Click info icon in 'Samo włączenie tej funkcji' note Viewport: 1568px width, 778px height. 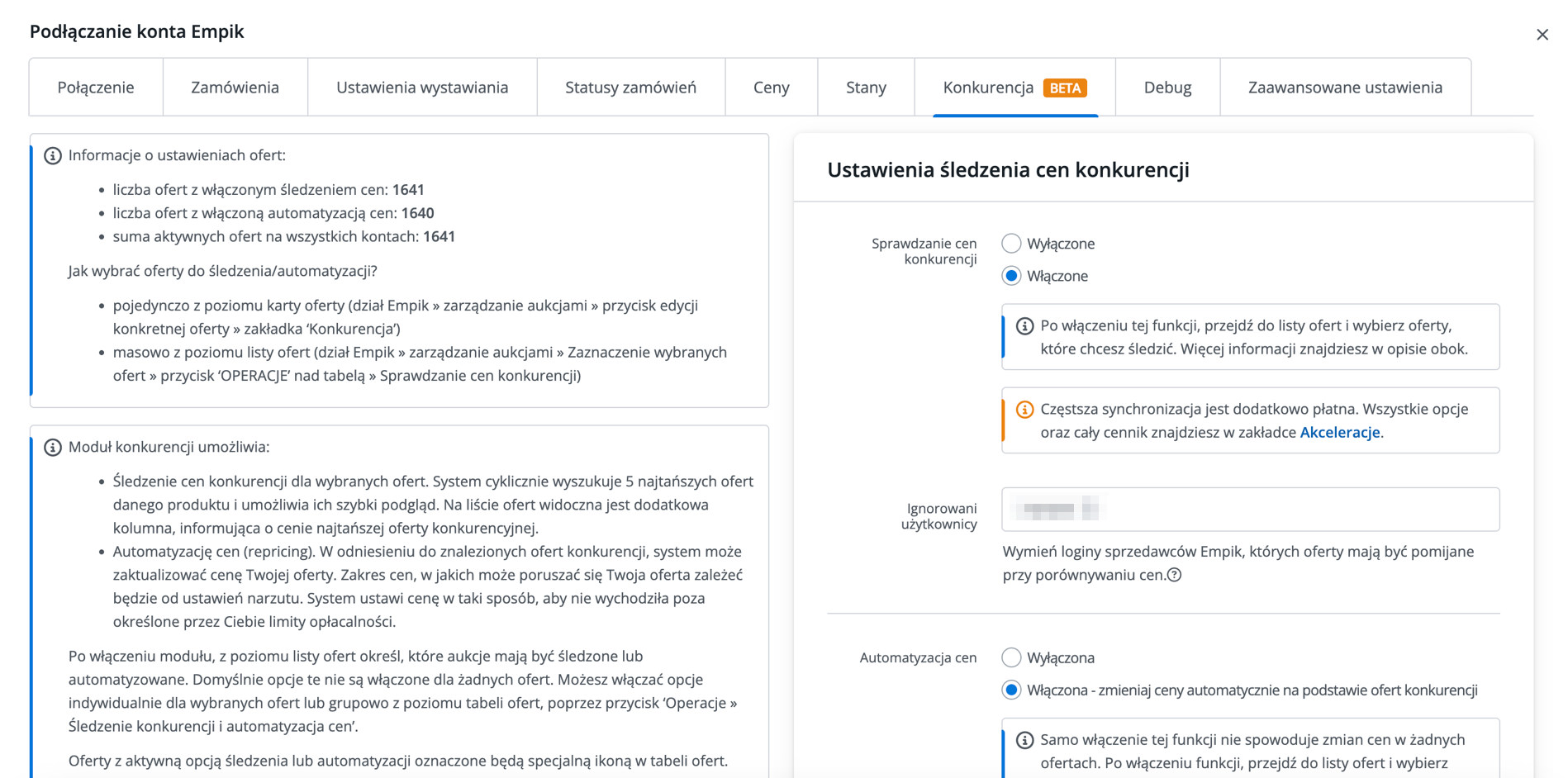(1024, 740)
